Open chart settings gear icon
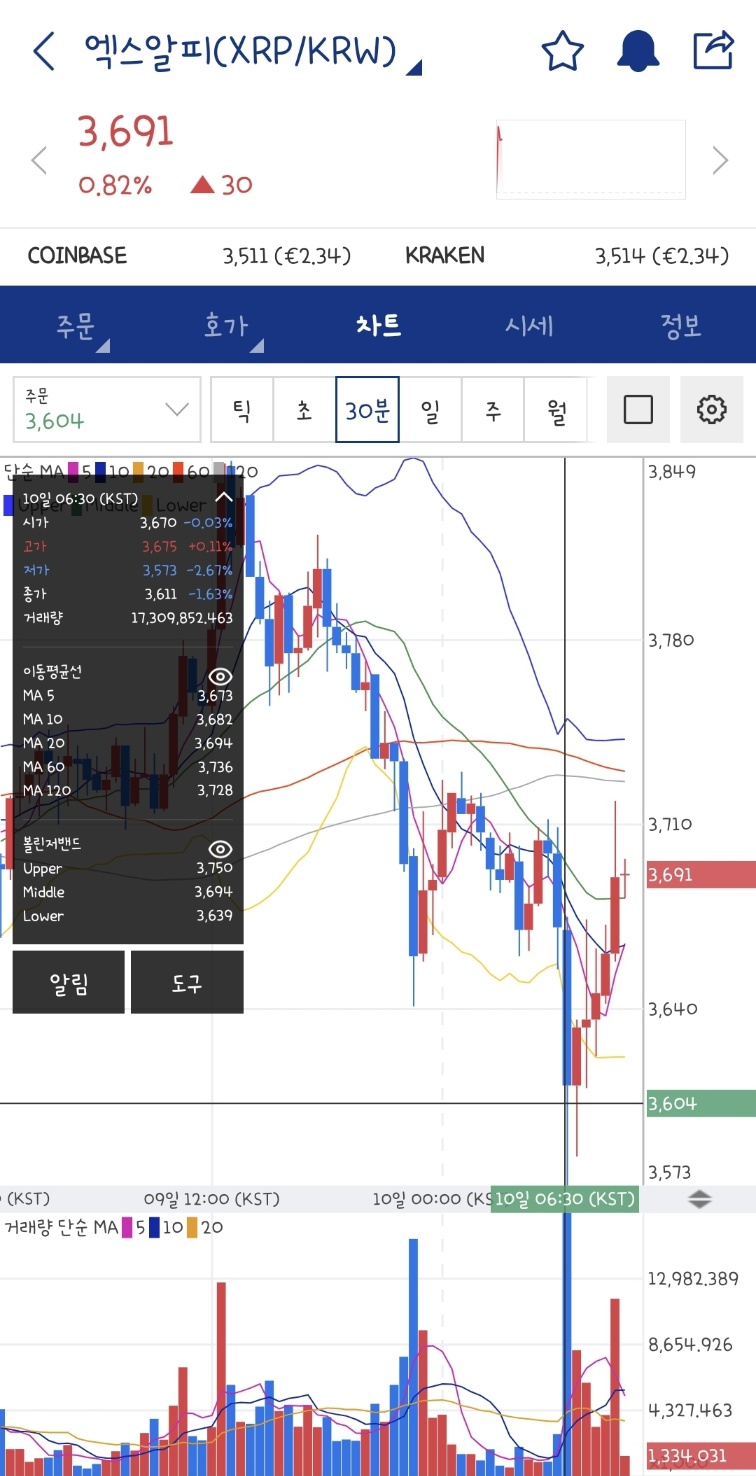 click(x=711, y=409)
